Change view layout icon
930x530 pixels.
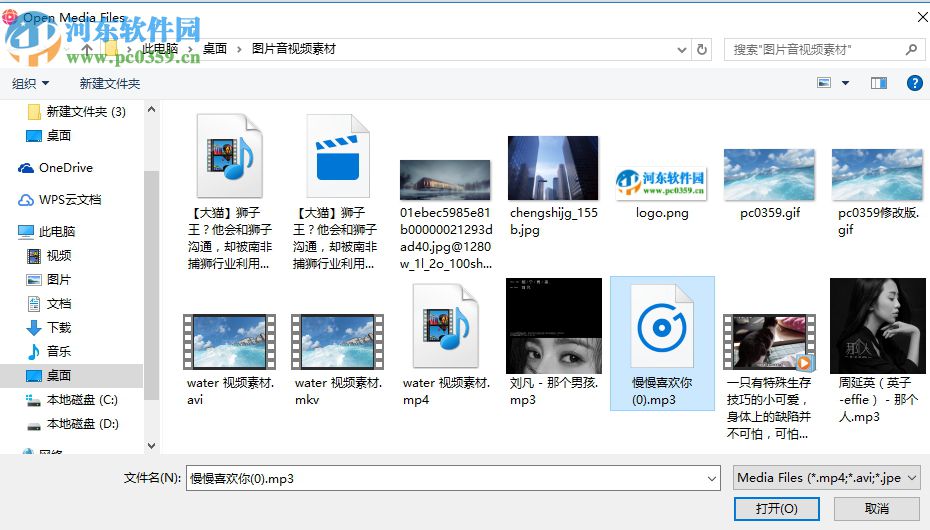(x=824, y=83)
